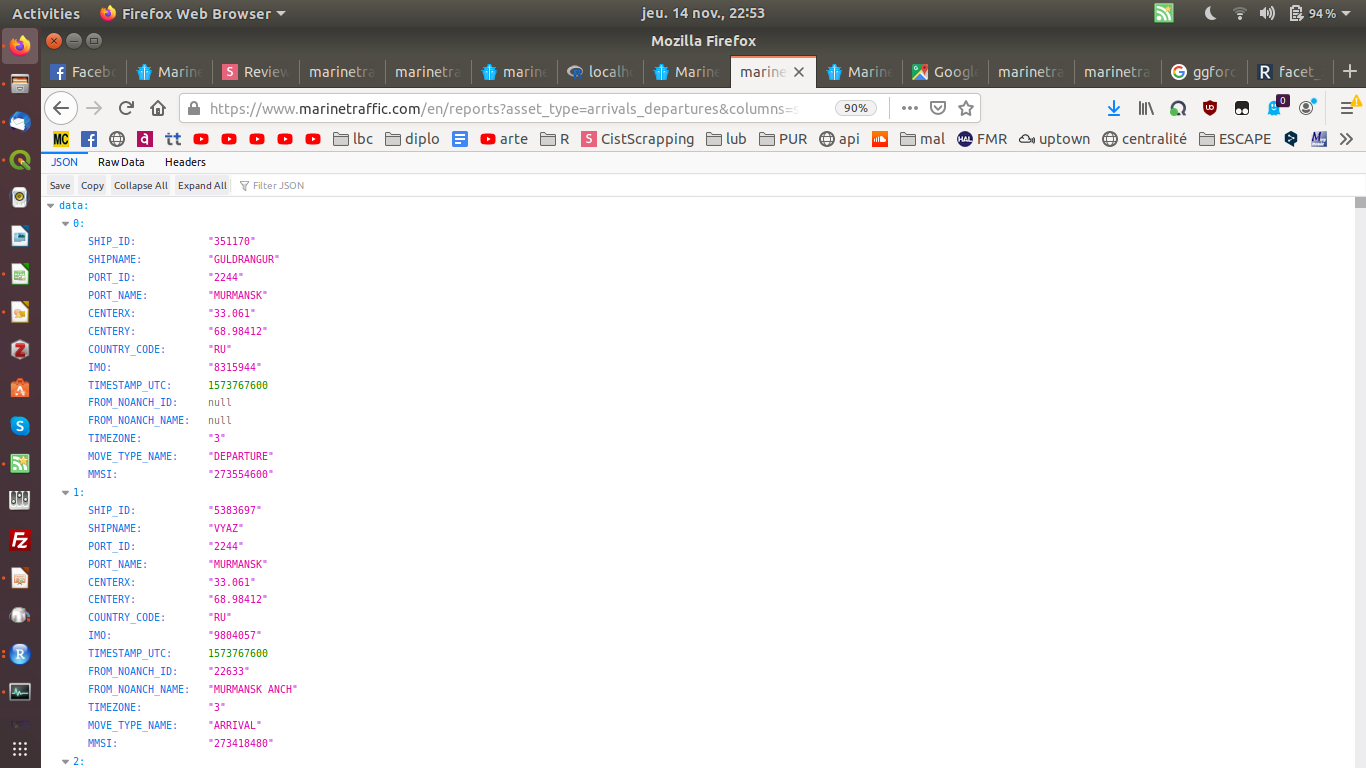Open Firefox Web Browser app menu

click(x=193, y=13)
